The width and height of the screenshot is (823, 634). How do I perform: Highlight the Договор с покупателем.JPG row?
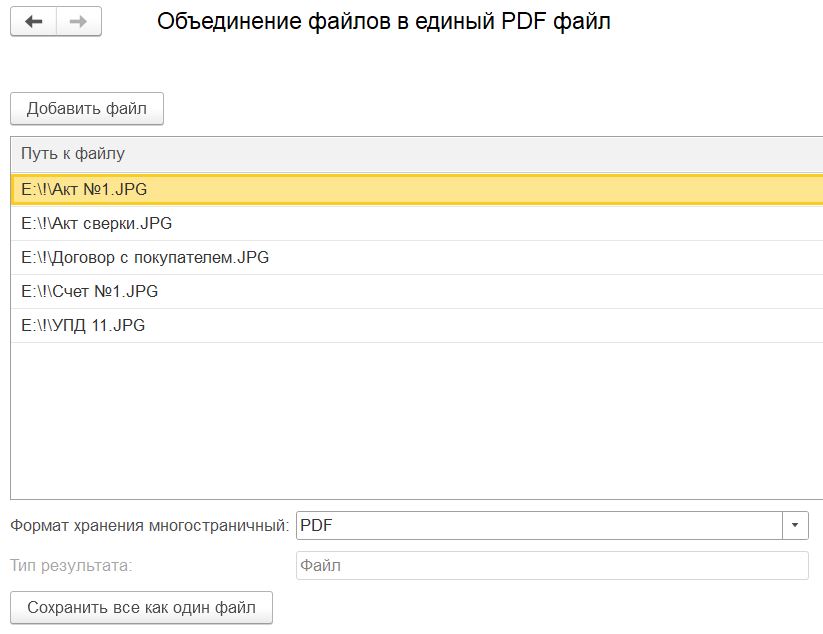(x=145, y=257)
